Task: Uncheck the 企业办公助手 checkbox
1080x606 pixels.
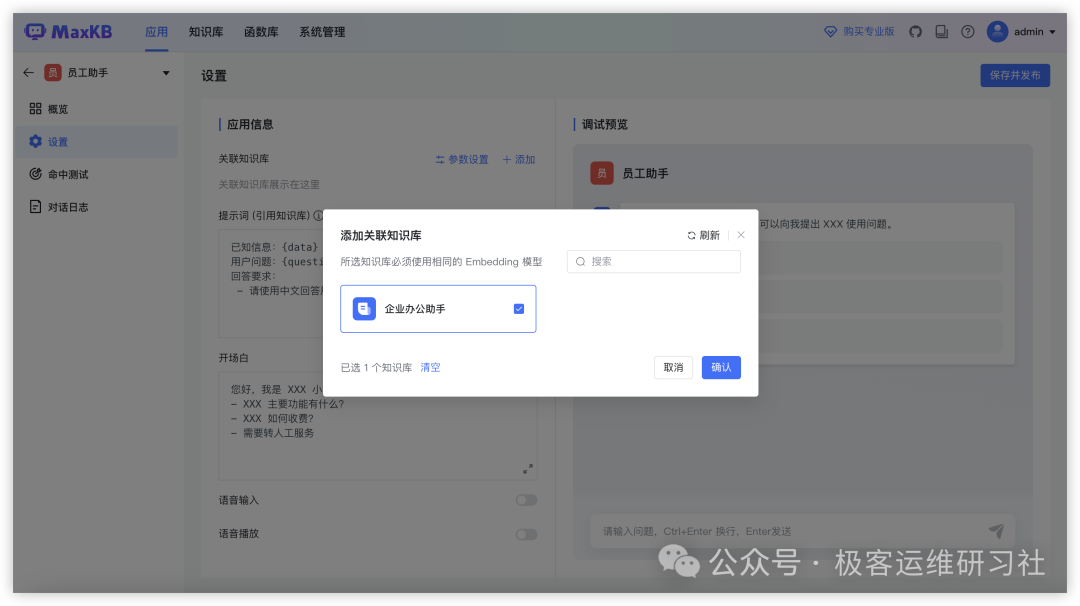Action: pyautogui.click(x=518, y=309)
